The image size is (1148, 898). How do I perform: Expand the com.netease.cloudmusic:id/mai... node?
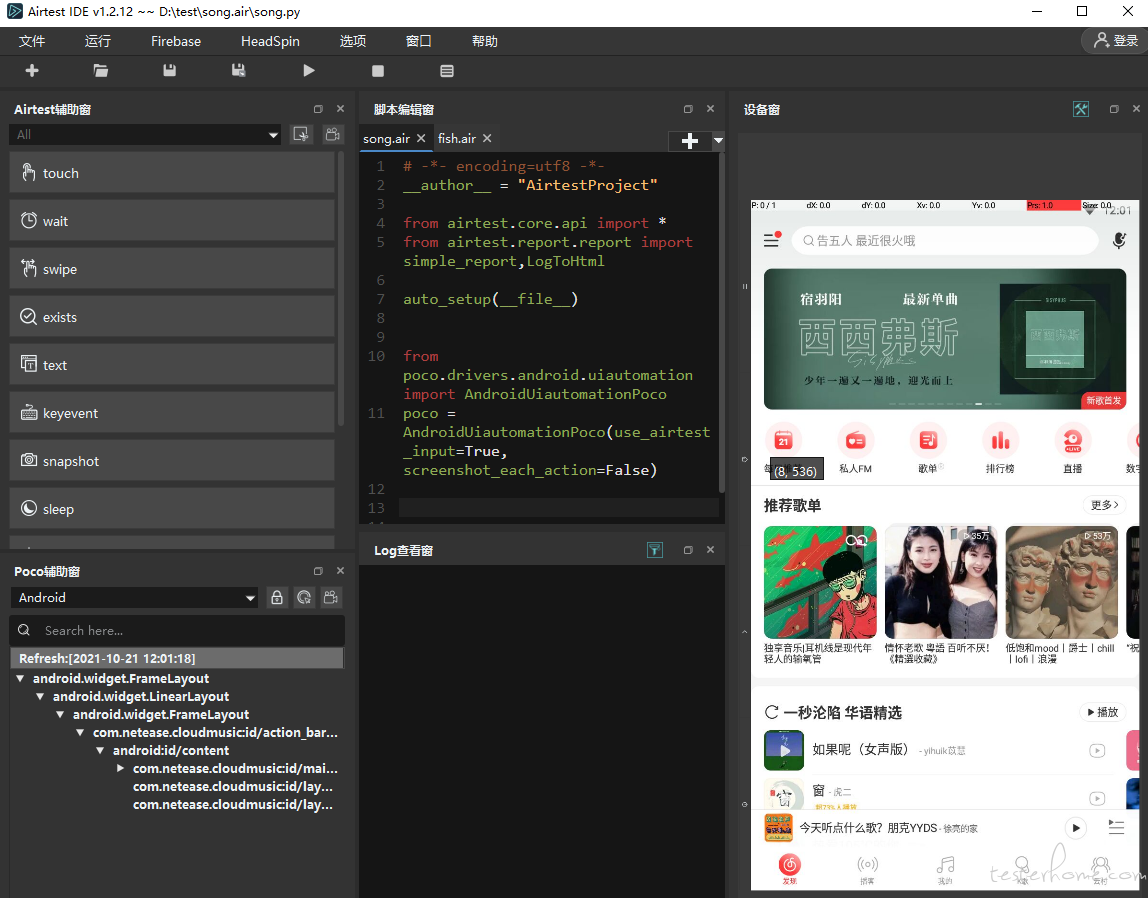(120, 768)
